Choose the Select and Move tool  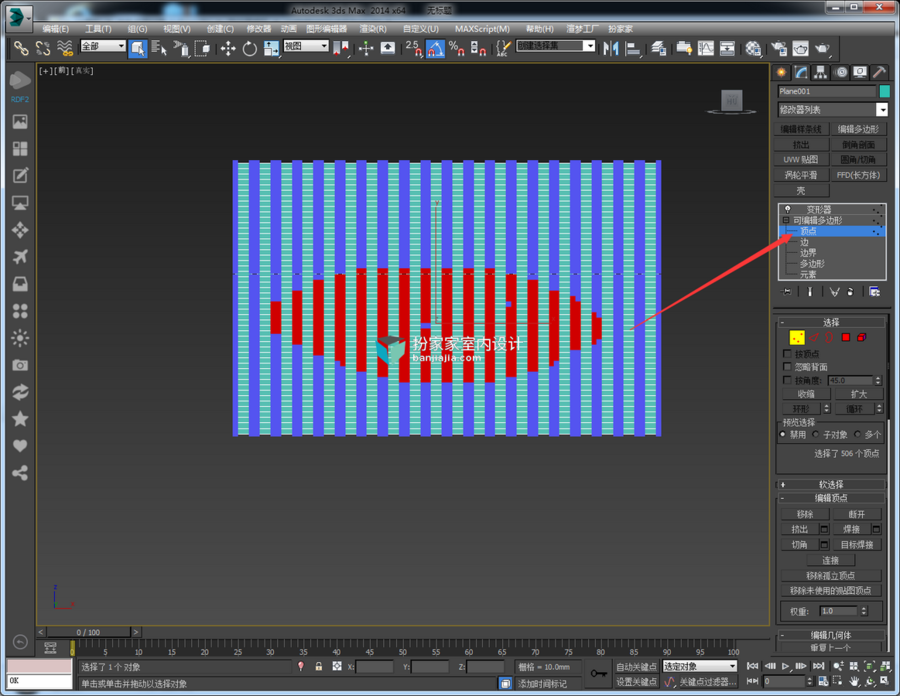(x=228, y=49)
